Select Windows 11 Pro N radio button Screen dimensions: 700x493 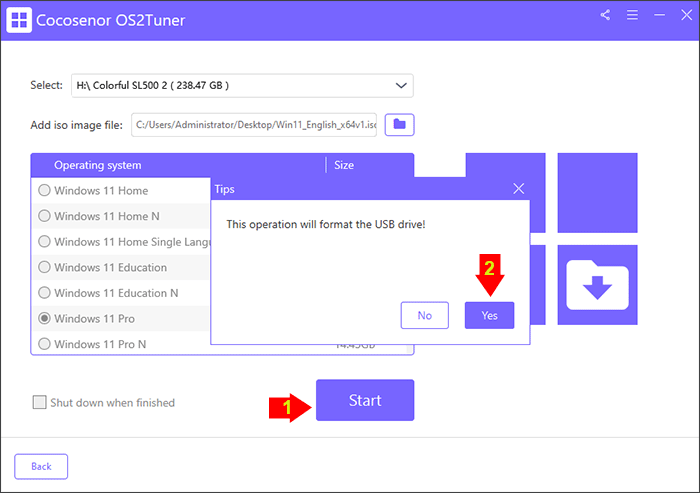coord(44,344)
